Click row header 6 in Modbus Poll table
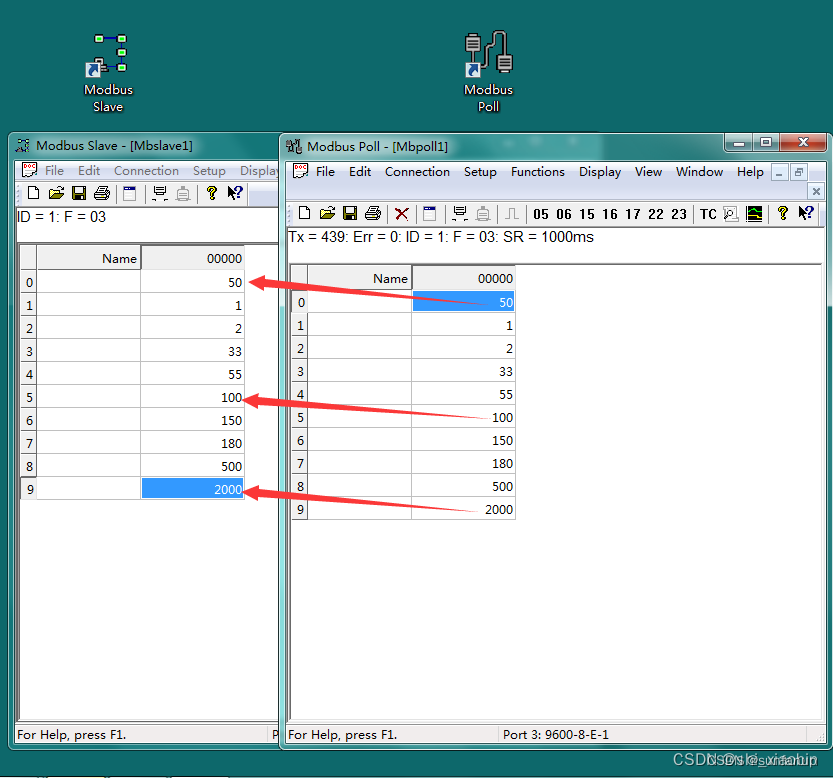The width and height of the screenshot is (833, 778). pyautogui.click(x=300, y=440)
